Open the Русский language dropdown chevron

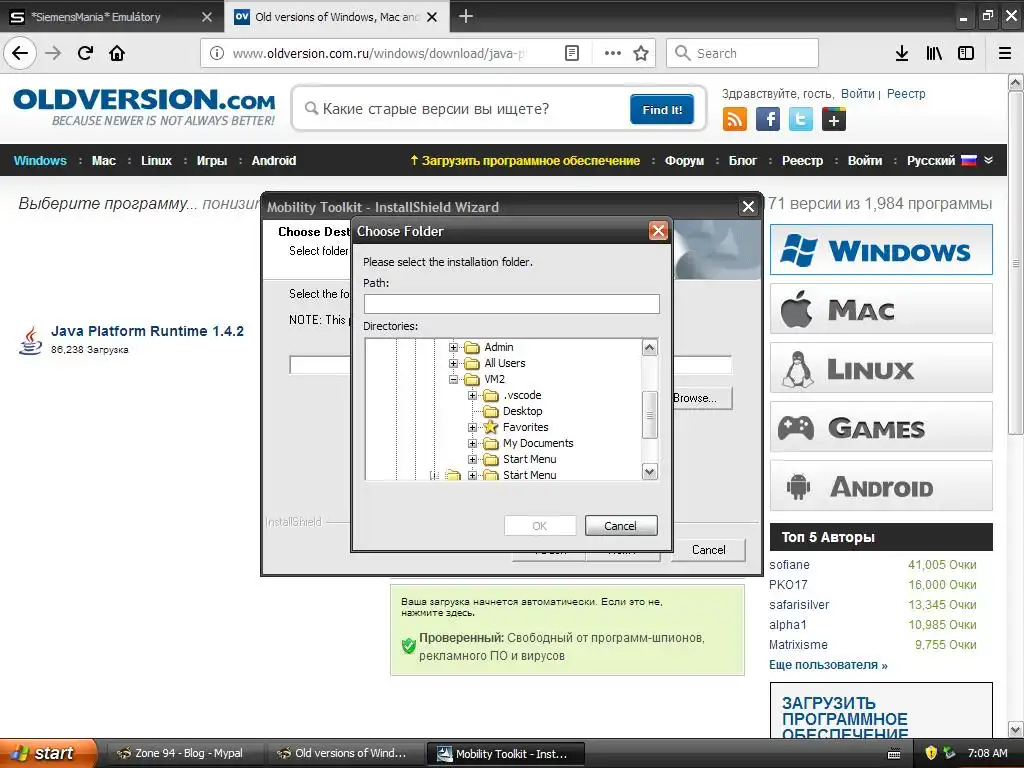(988, 160)
